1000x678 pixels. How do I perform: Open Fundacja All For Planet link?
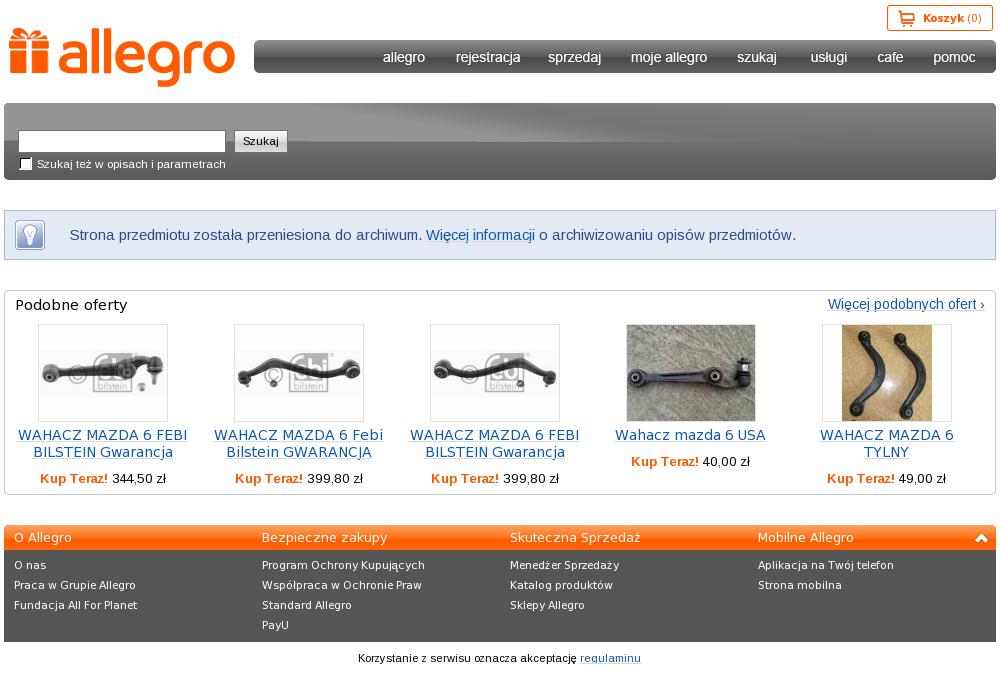(75, 605)
